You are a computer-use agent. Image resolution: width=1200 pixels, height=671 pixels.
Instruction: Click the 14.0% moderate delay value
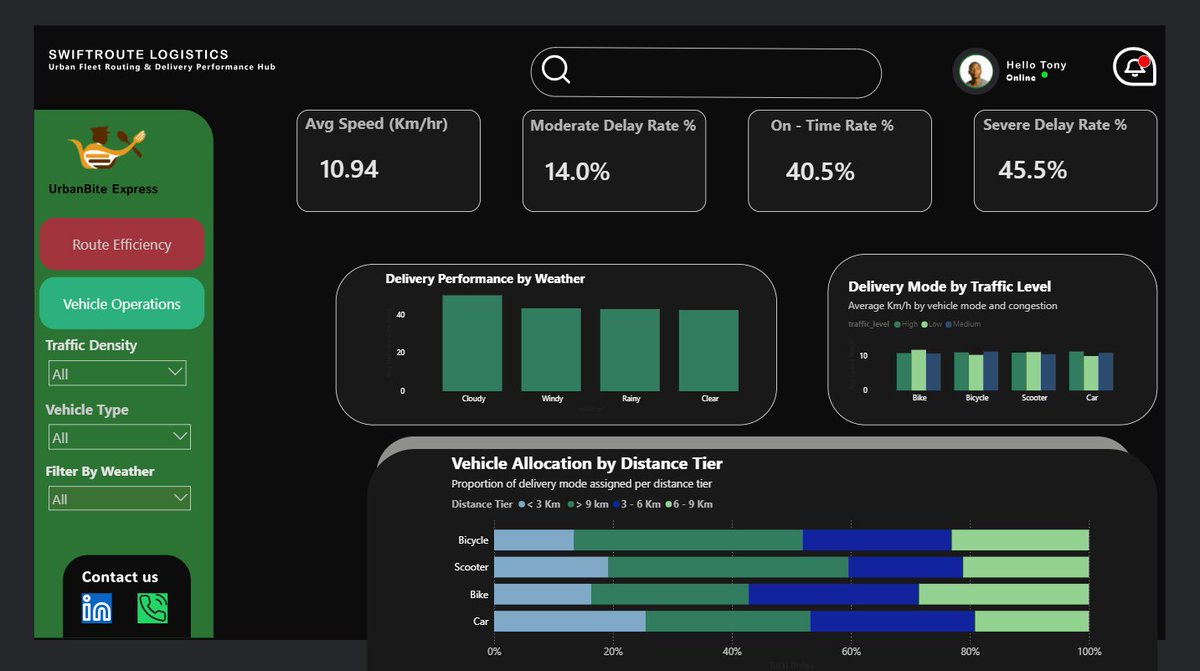tap(577, 172)
